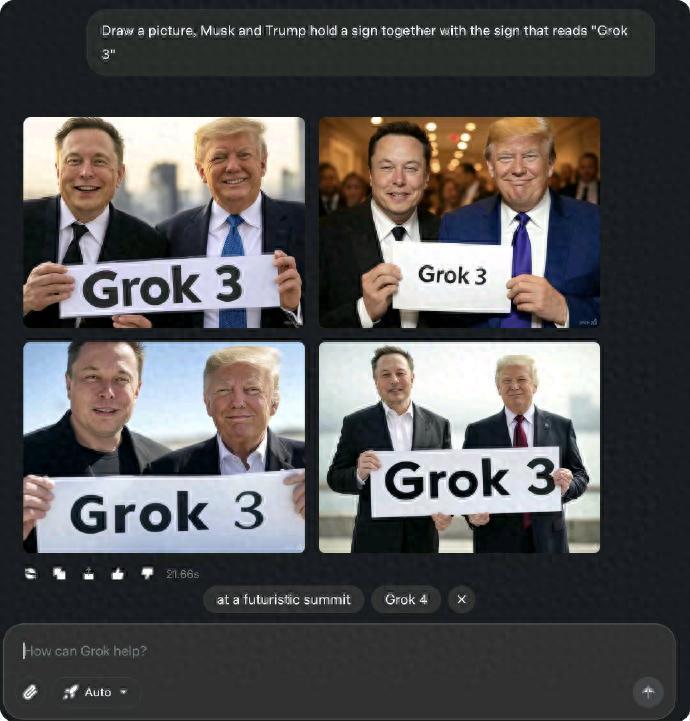Expand the Auto mode dropdown arrow

tap(123, 692)
